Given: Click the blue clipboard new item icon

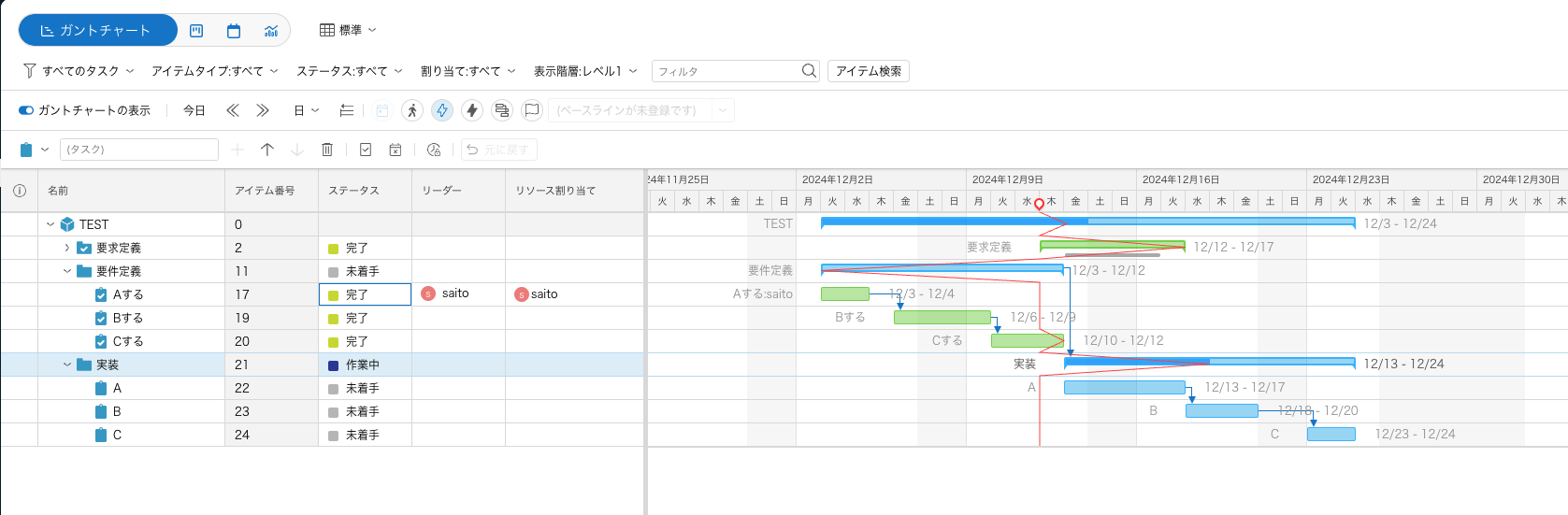Looking at the screenshot, I should (26, 150).
